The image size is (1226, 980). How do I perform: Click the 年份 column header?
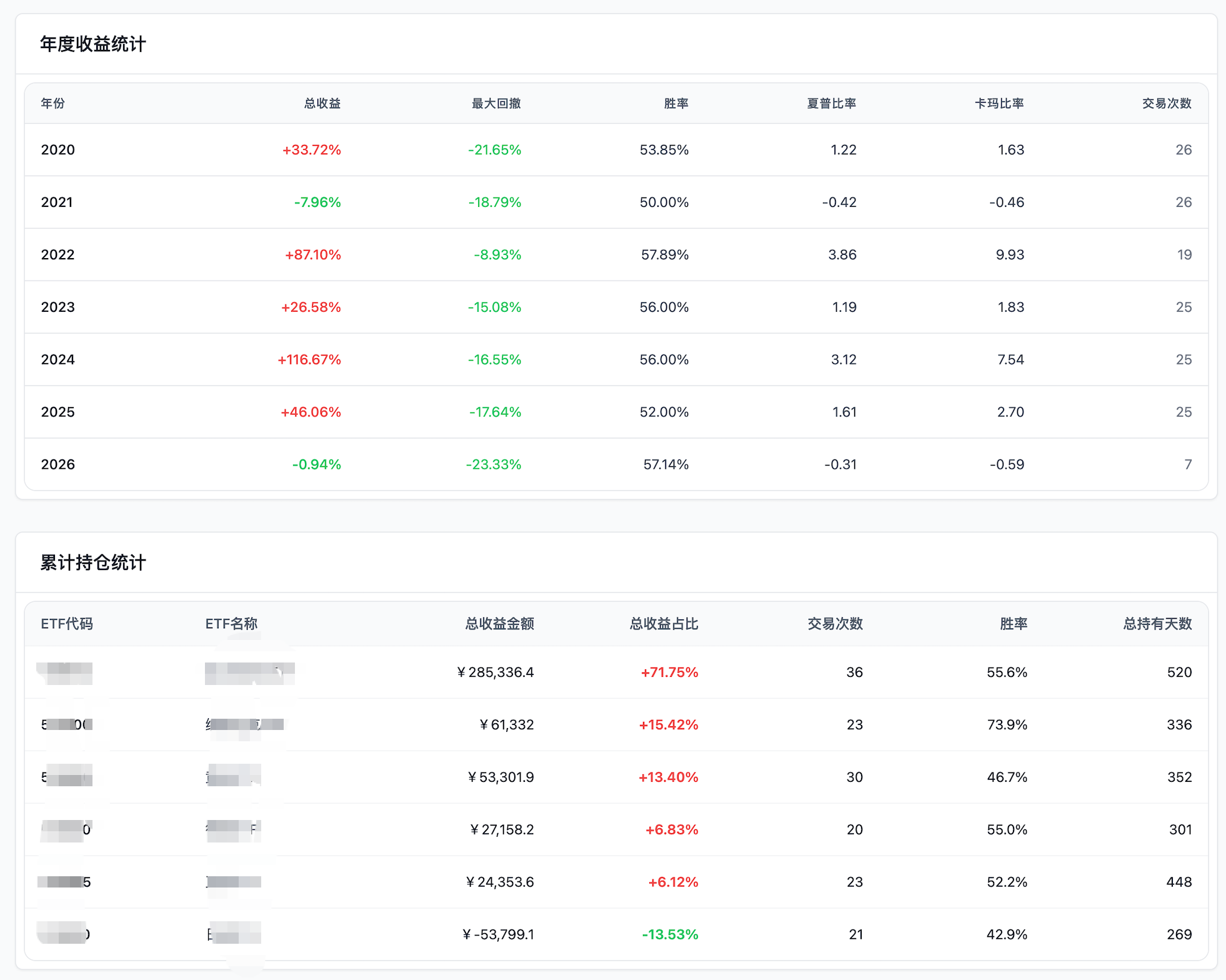pos(52,103)
